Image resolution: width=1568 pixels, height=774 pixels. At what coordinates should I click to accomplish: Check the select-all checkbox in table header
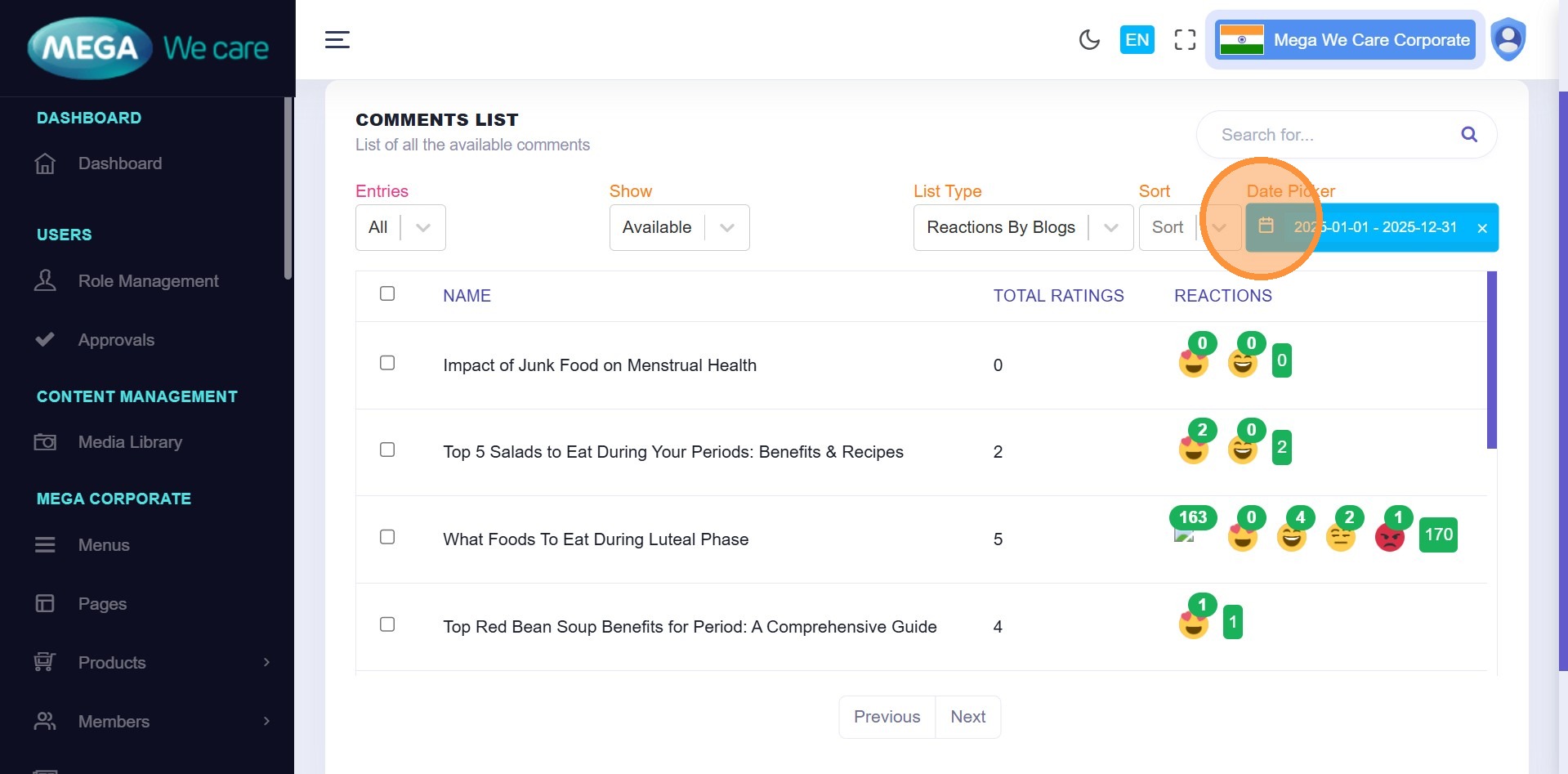[387, 293]
